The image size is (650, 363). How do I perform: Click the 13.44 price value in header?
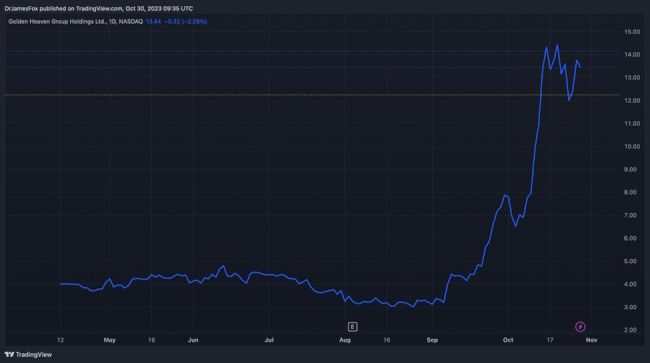153,22
